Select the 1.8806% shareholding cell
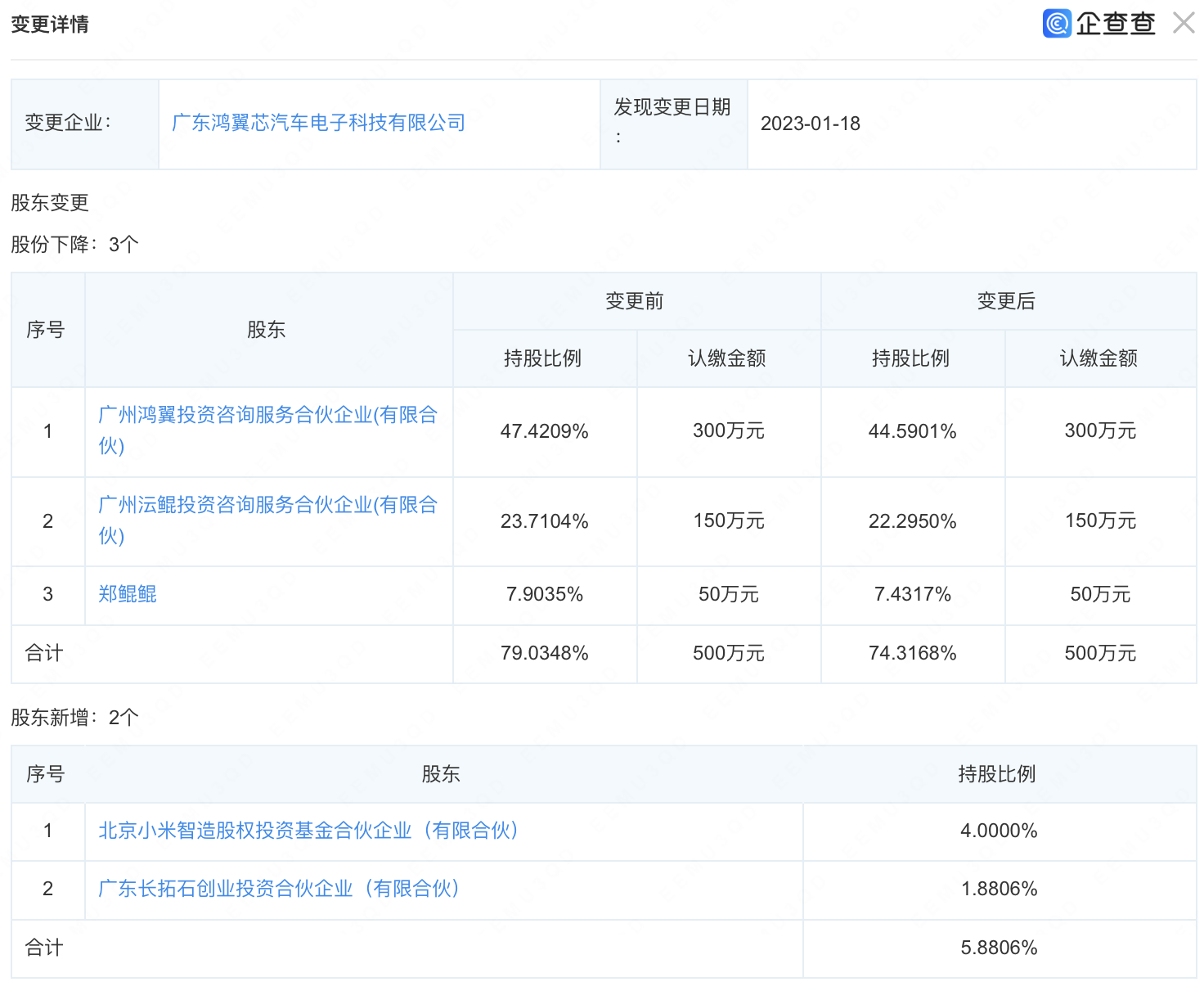This screenshot has height=982, width=1204. coord(1000,890)
